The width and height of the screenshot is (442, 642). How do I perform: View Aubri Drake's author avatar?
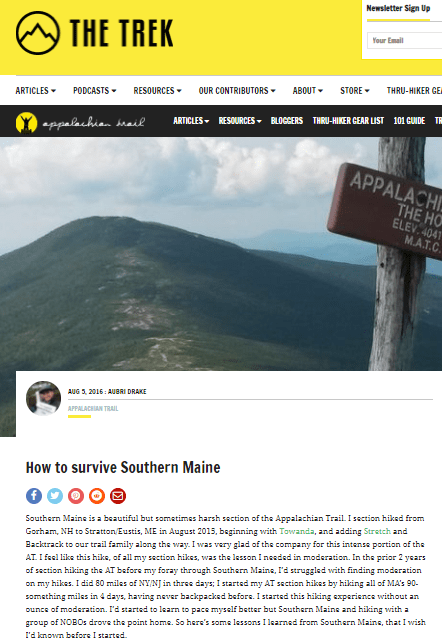point(43,398)
